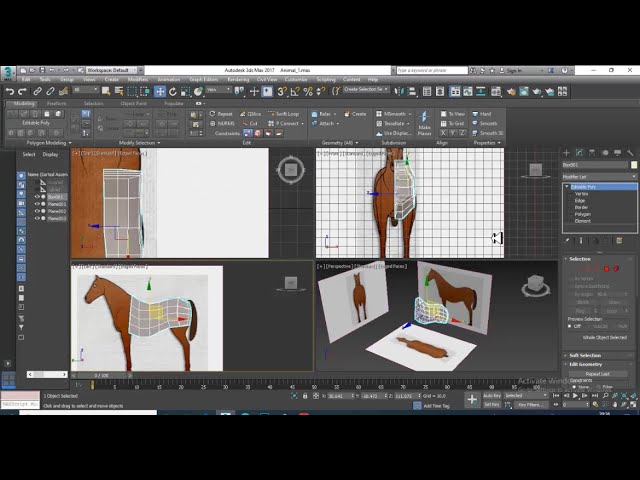Open the Create tab plus icon in command panel
The height and width of the screenshot is (480, 640).
pos(566,153)
